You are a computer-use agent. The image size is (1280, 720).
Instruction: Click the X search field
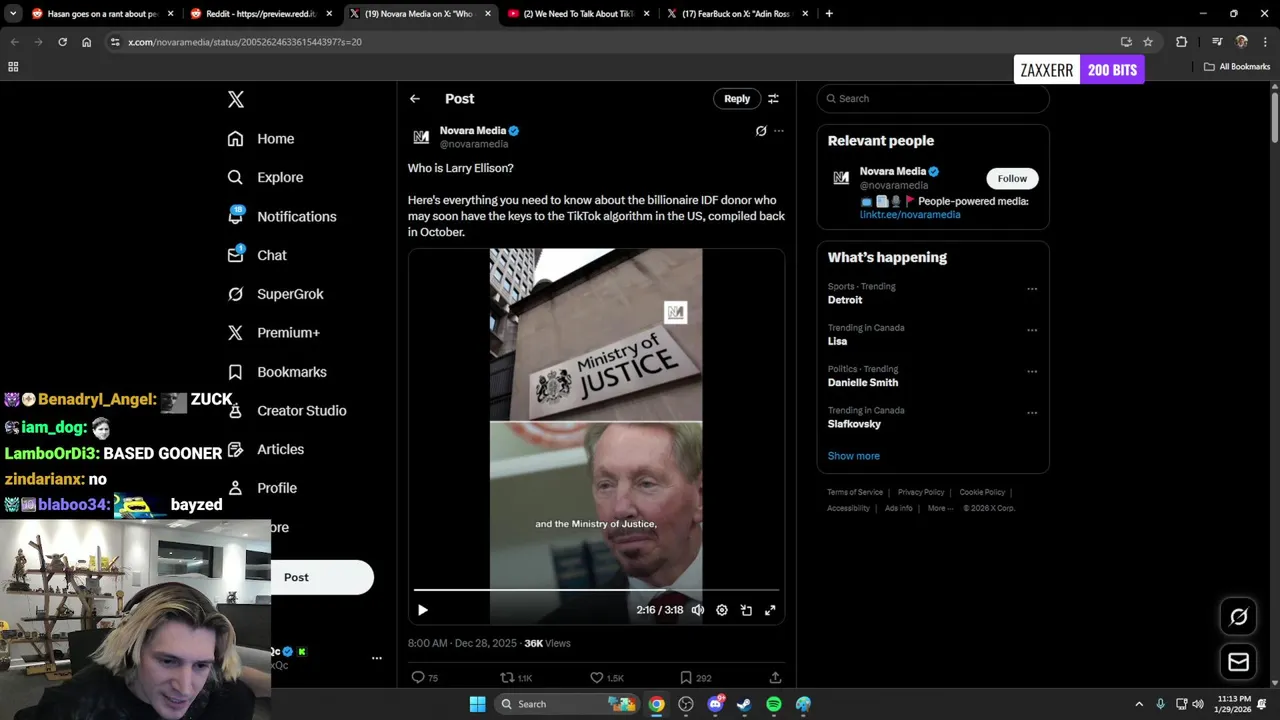(933, 98)
